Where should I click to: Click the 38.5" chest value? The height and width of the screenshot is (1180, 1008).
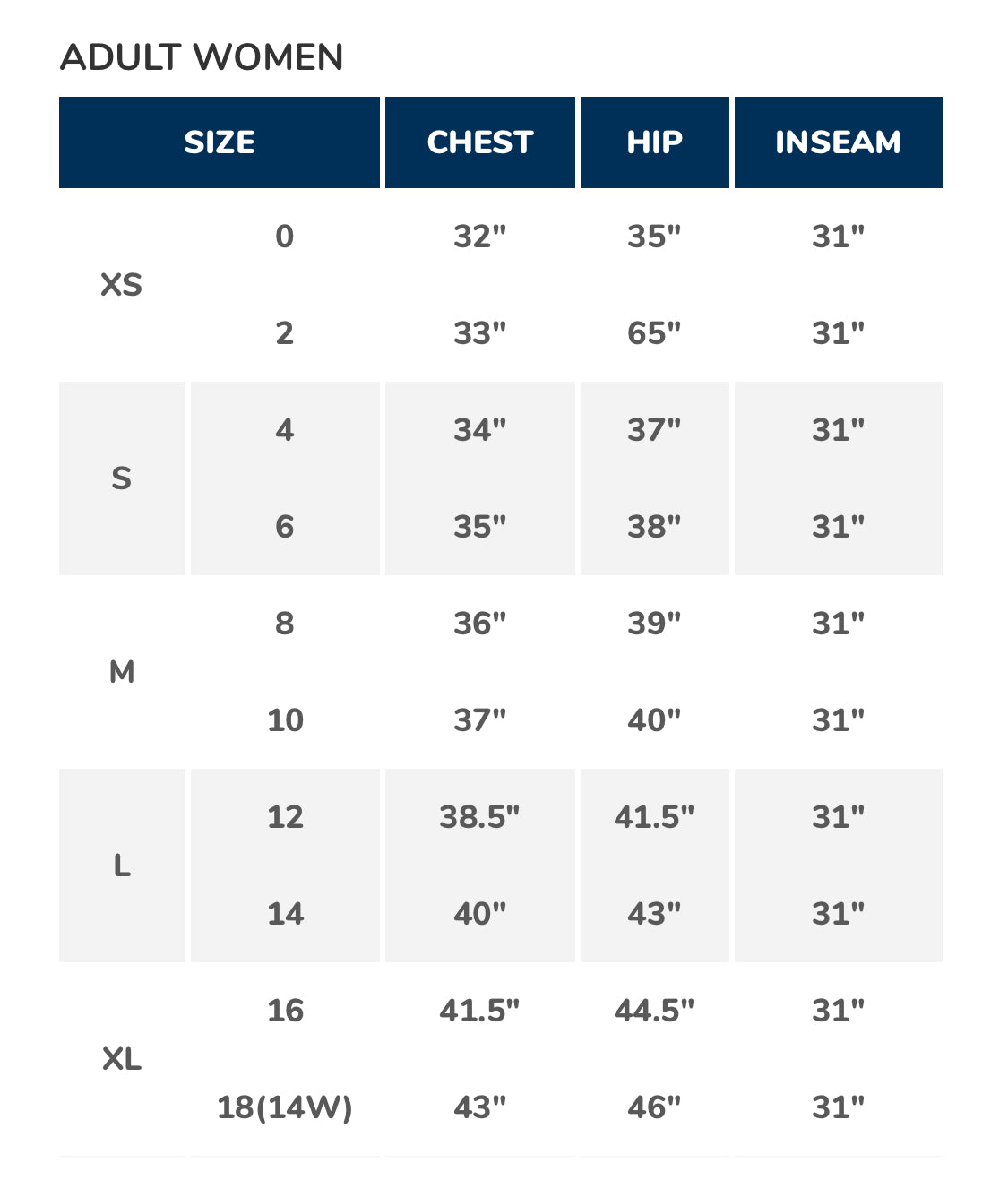click(480, 817)
